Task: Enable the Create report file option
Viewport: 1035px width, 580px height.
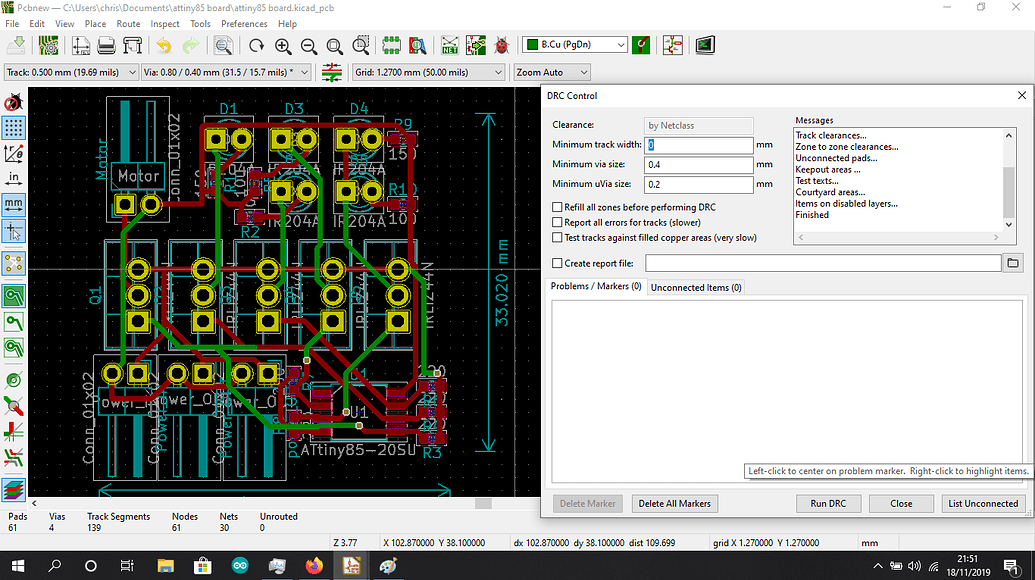Action: tap(556, 262)
